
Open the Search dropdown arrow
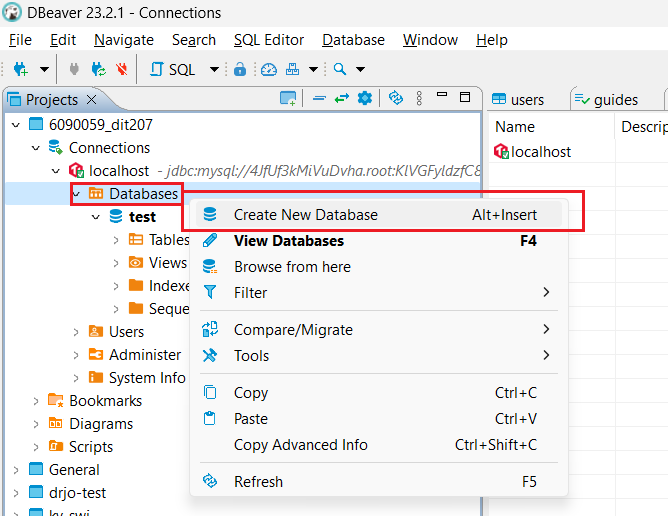click(x=360, y=69)
